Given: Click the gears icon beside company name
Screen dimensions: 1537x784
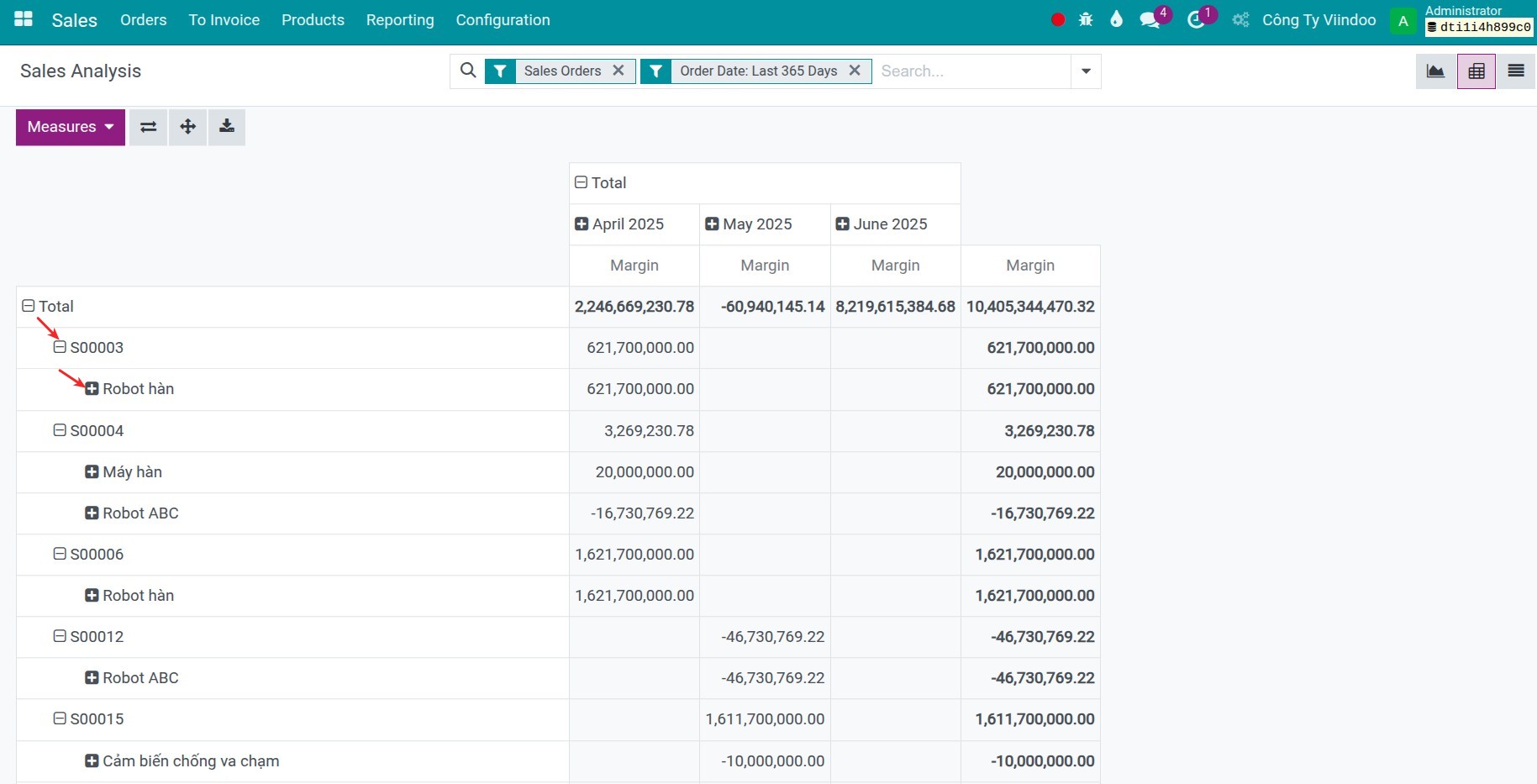Looking at the screenshot, I should click(1240, 20).
